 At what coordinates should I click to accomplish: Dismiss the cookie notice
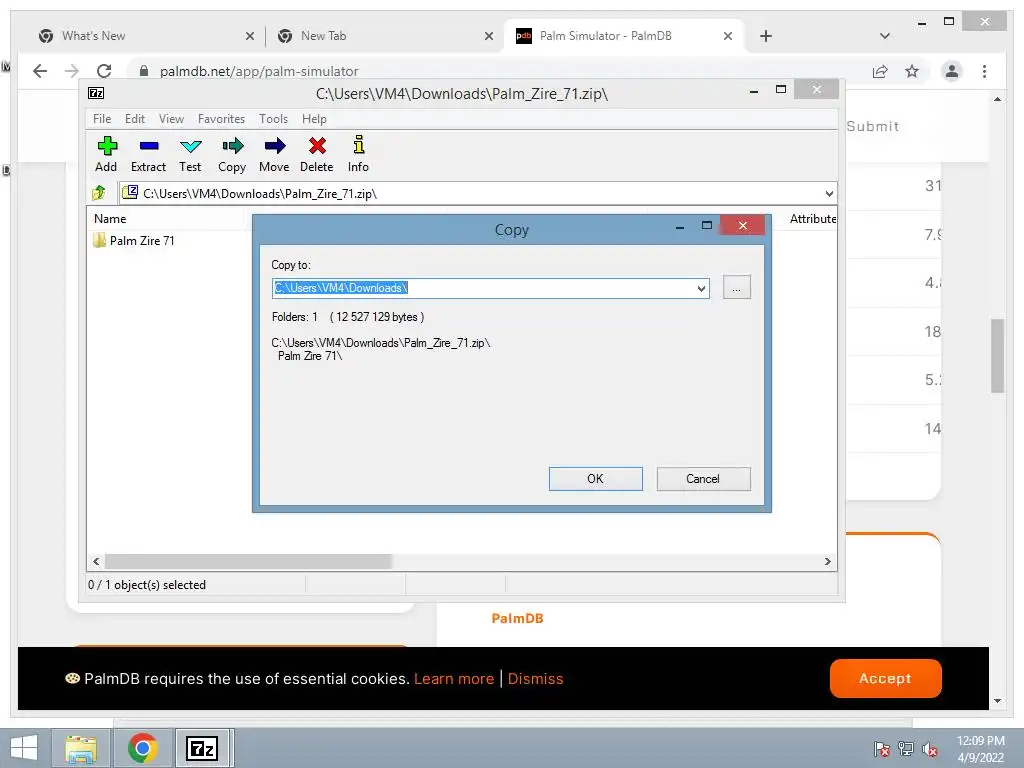pos(536,679)
